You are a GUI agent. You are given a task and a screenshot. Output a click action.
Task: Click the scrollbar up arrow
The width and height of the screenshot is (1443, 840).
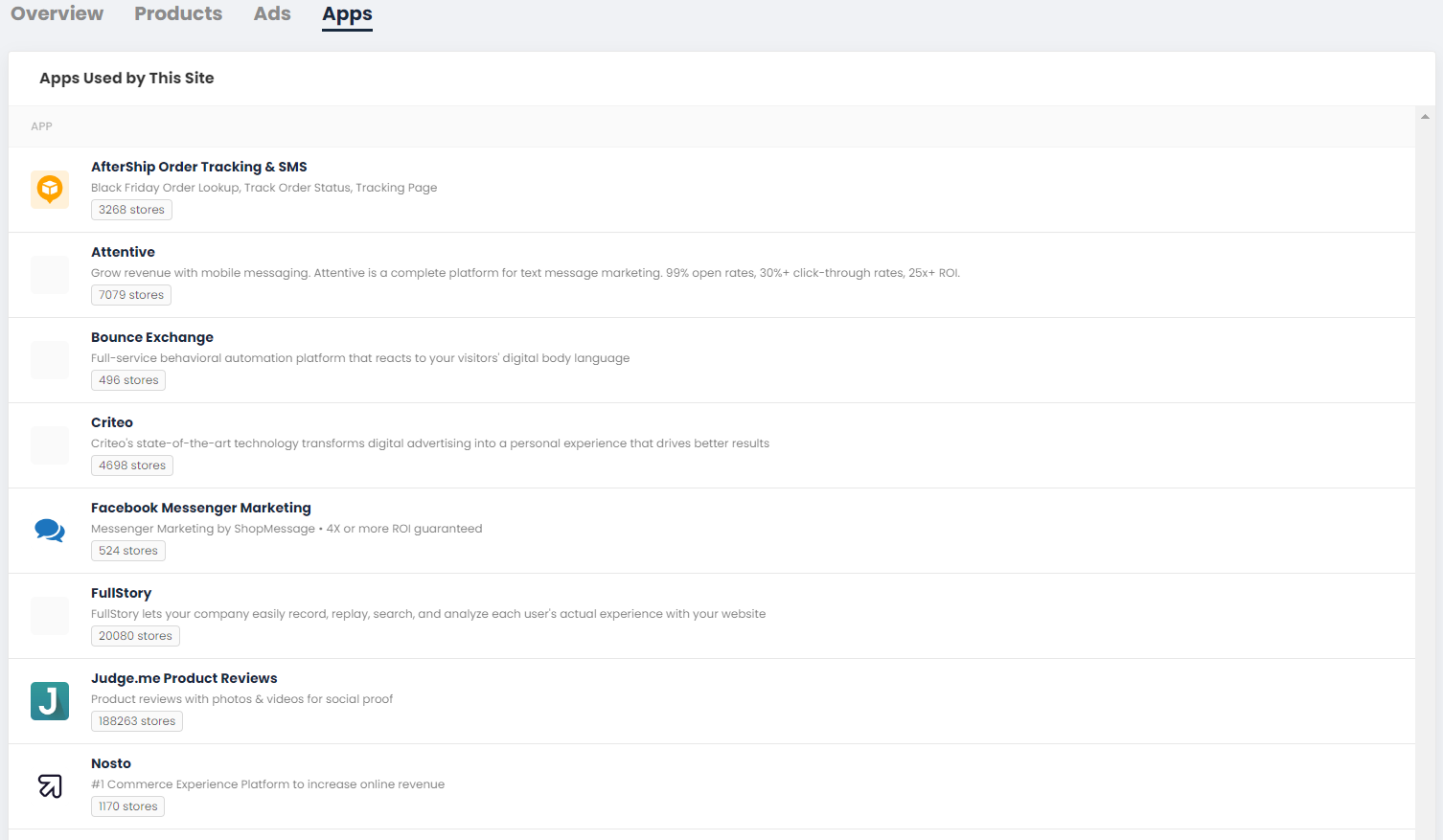[x=1425, y=117]
